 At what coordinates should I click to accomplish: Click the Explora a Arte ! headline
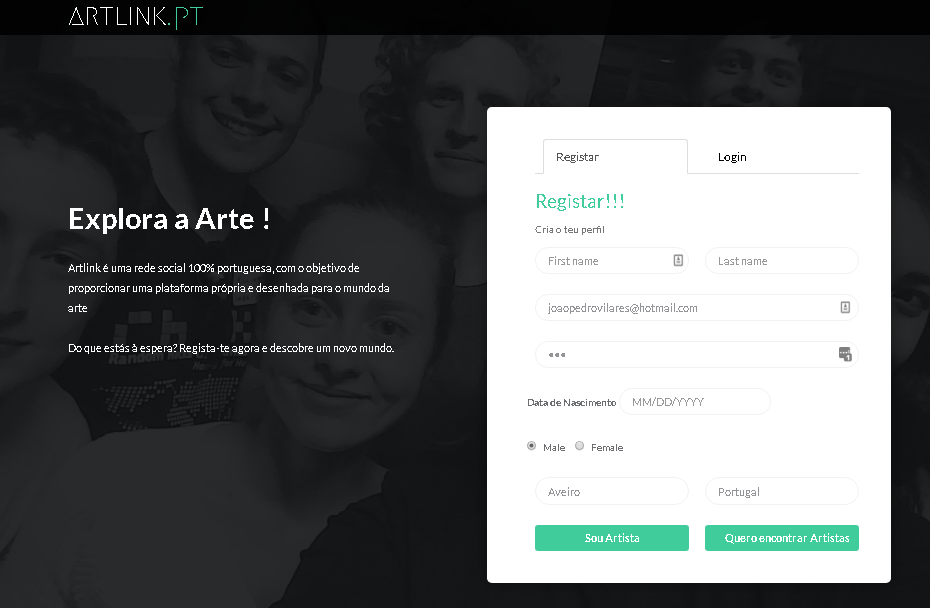(169, 219)
